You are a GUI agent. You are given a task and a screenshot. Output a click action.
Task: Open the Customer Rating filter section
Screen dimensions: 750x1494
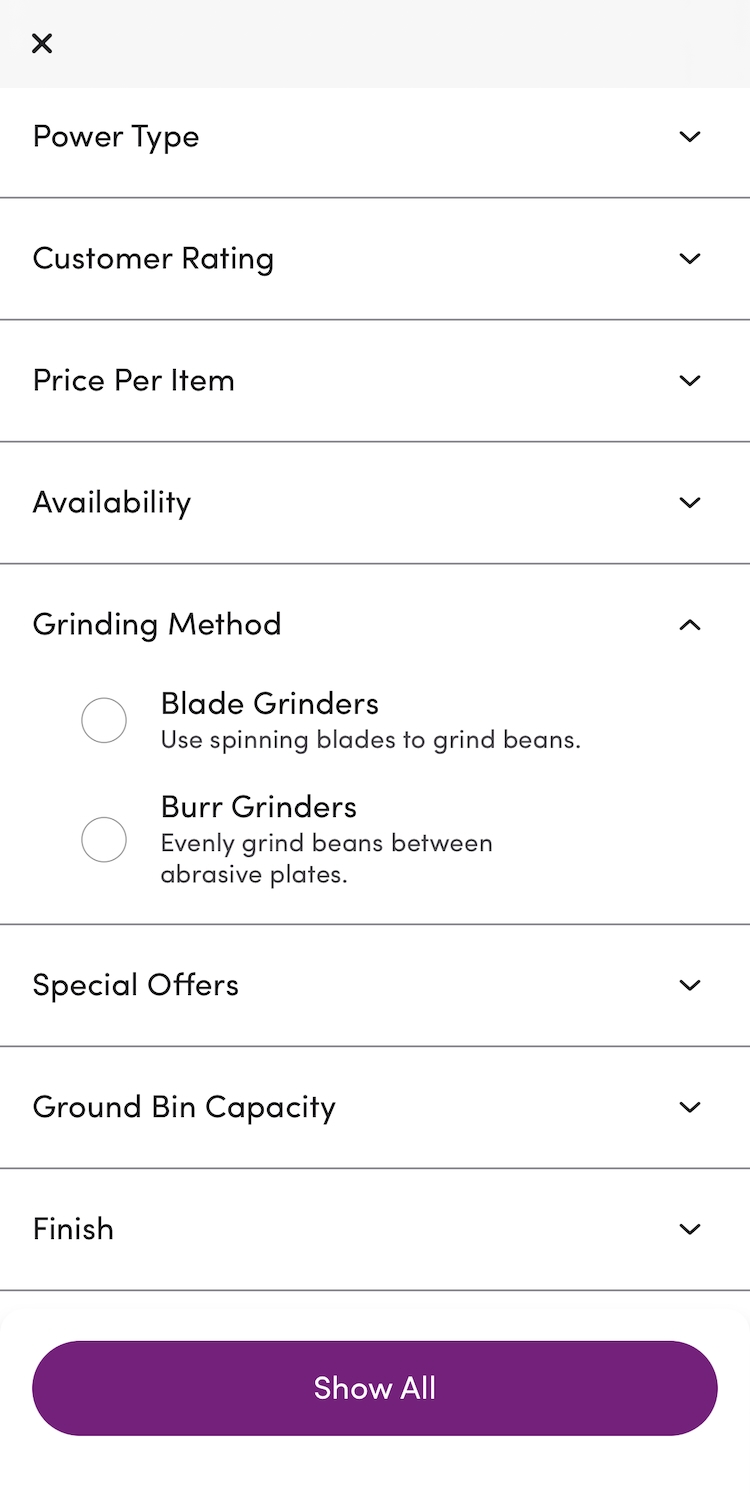[153, 259]
